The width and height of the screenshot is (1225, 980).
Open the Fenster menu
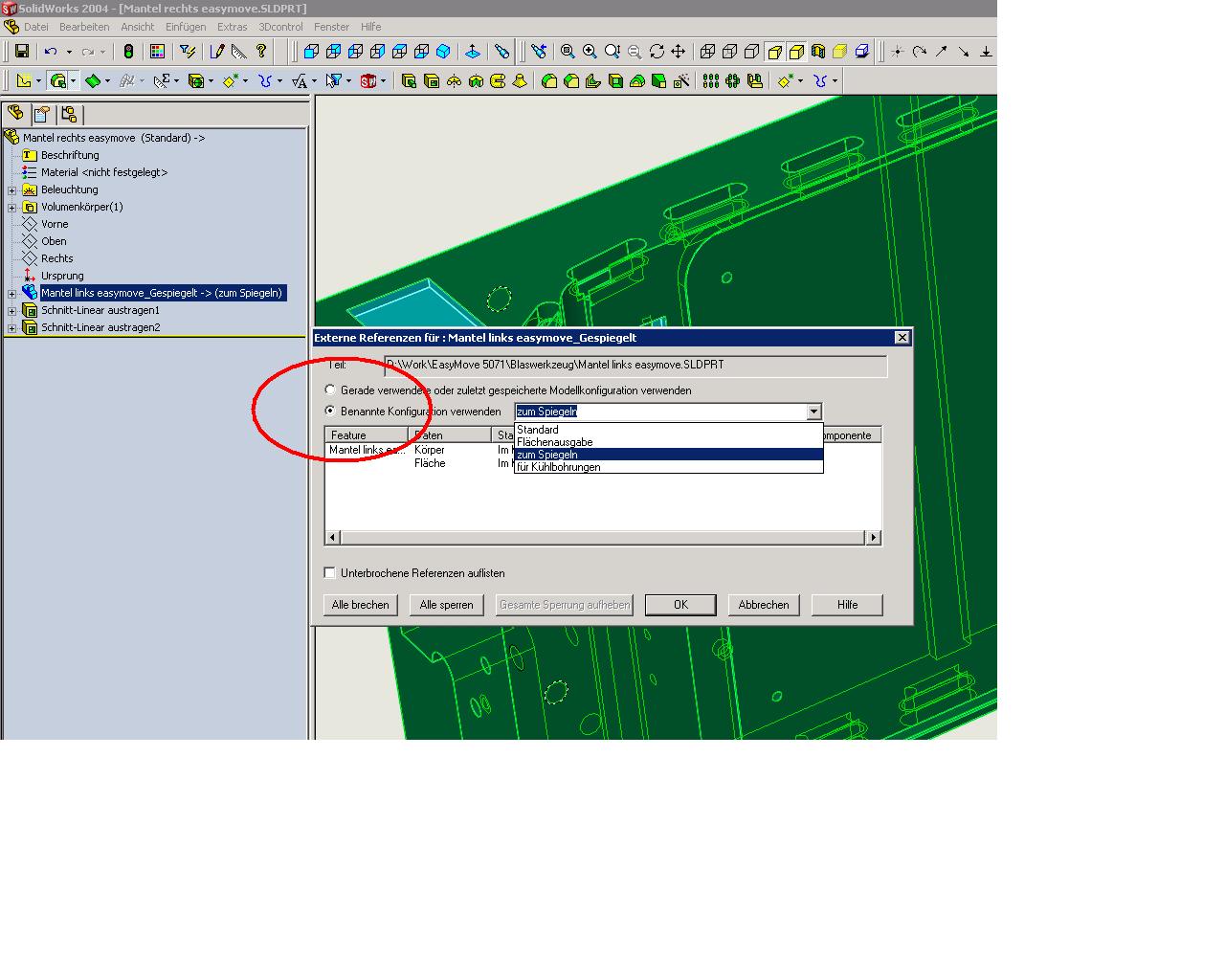[332, 27]
